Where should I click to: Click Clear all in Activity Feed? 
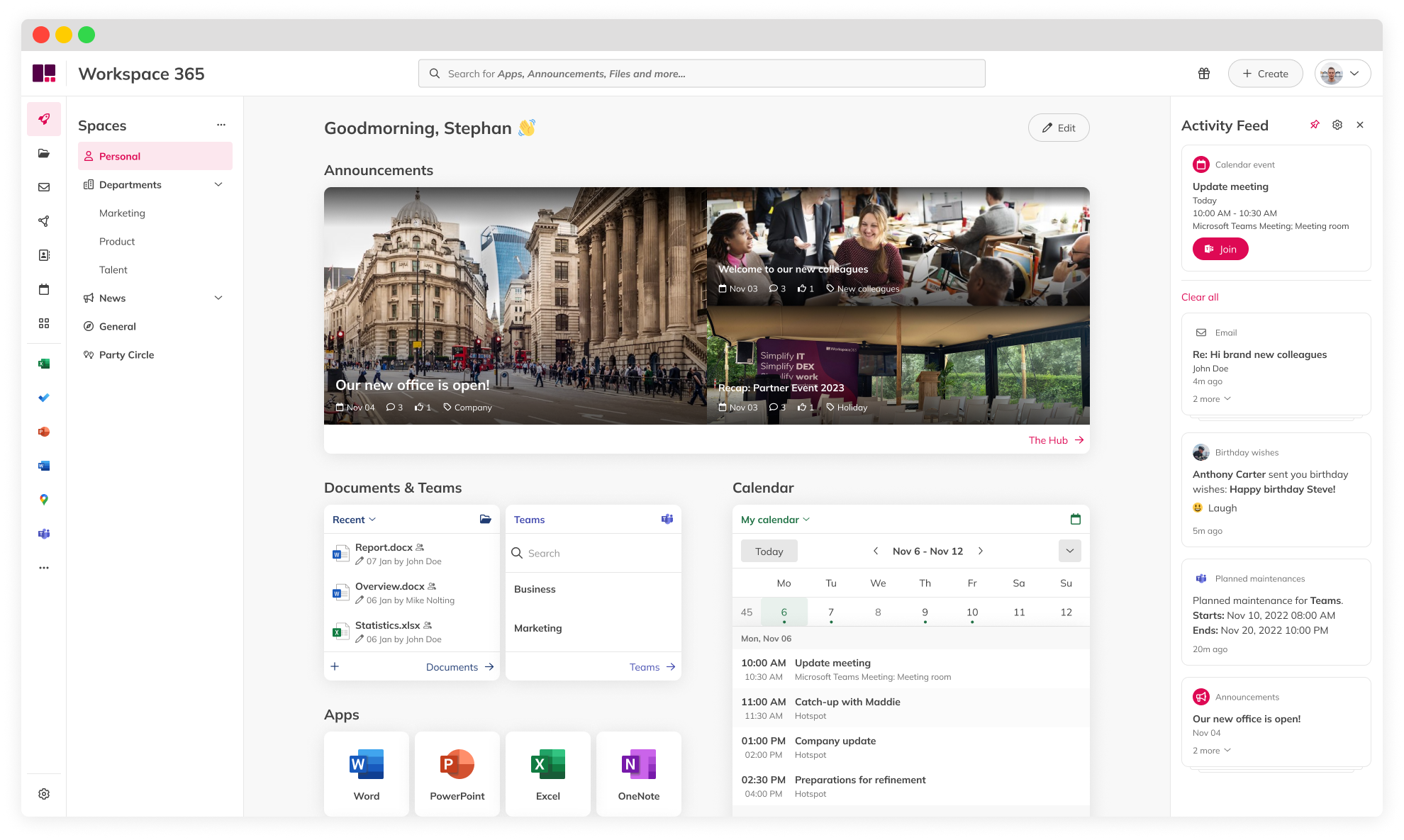click(1200, 297)
